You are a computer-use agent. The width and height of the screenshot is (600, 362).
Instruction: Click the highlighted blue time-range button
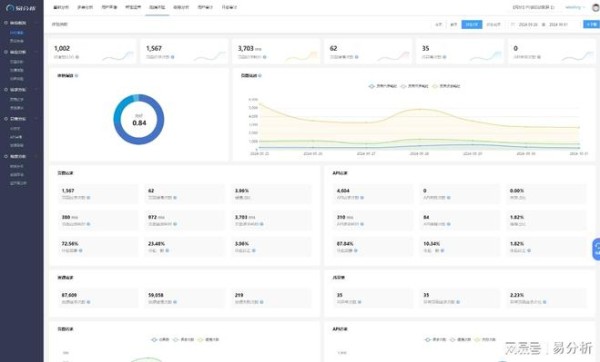471,24
